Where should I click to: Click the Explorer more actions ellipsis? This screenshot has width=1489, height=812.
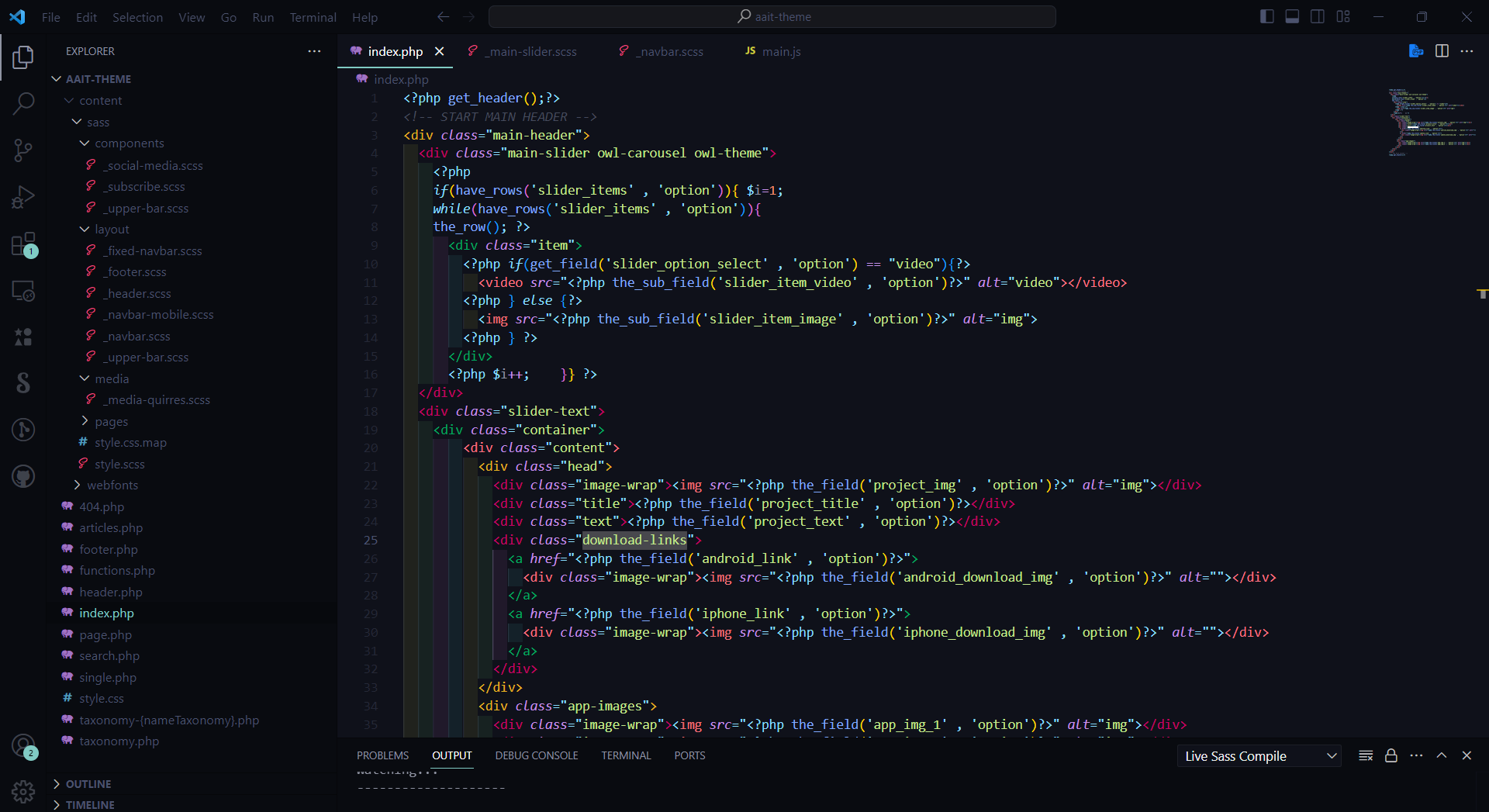click(x=314, y=51)
